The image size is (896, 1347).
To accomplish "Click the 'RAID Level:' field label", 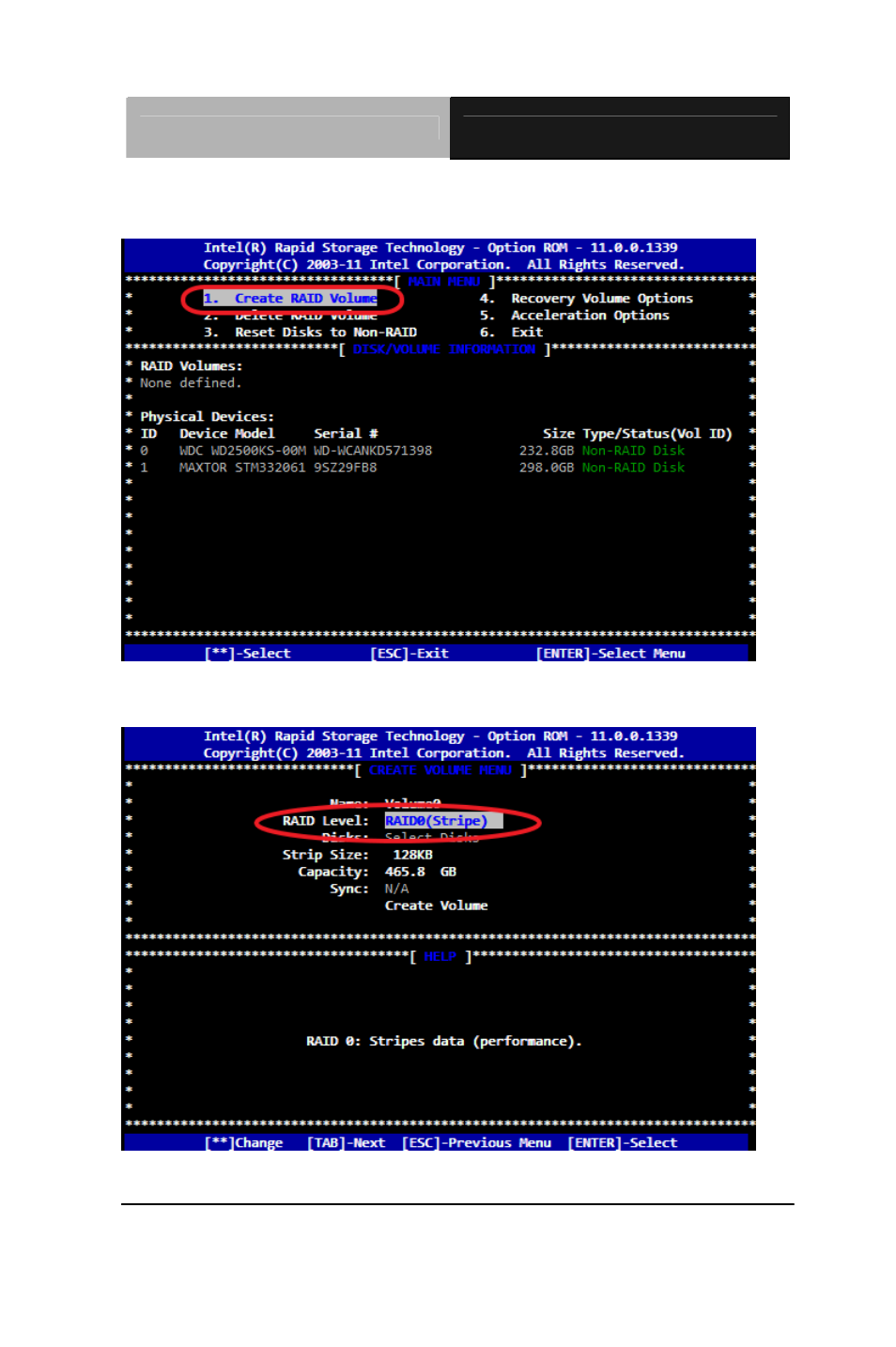I will pyautogui.click(x=326, y=821).
